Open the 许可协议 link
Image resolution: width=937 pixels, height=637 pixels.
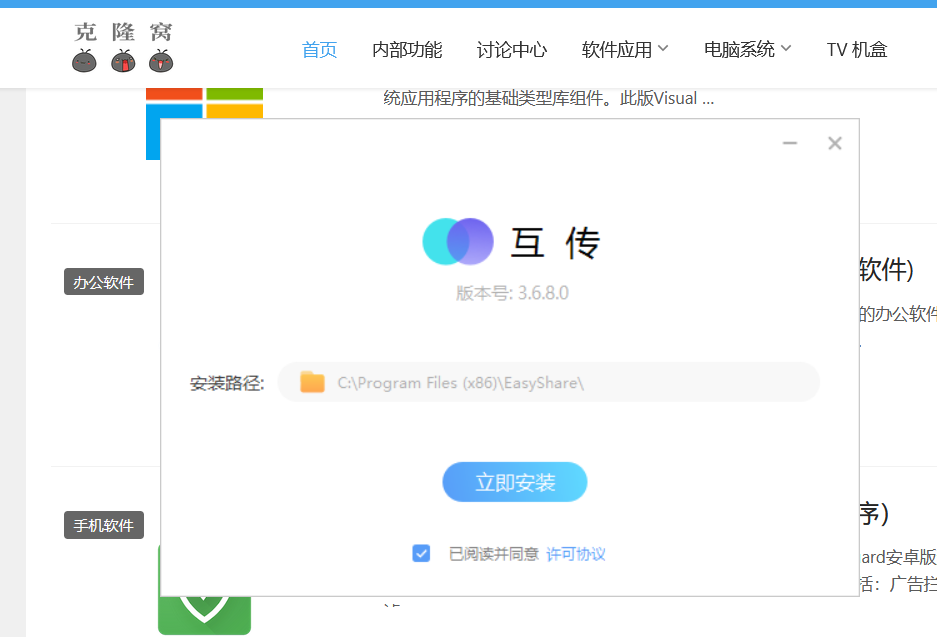tap(575, 554)
